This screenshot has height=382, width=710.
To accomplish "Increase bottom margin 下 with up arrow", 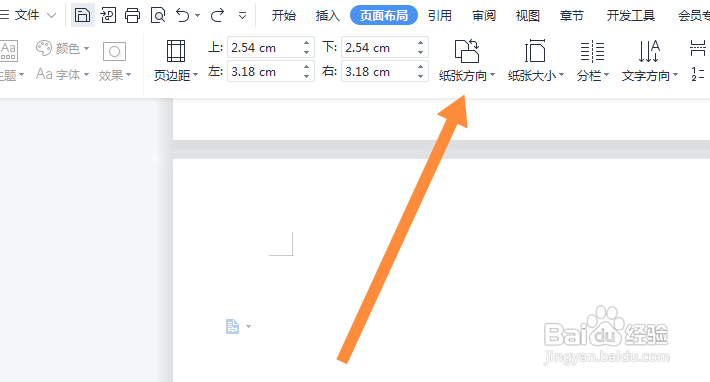I will [421, 43].
